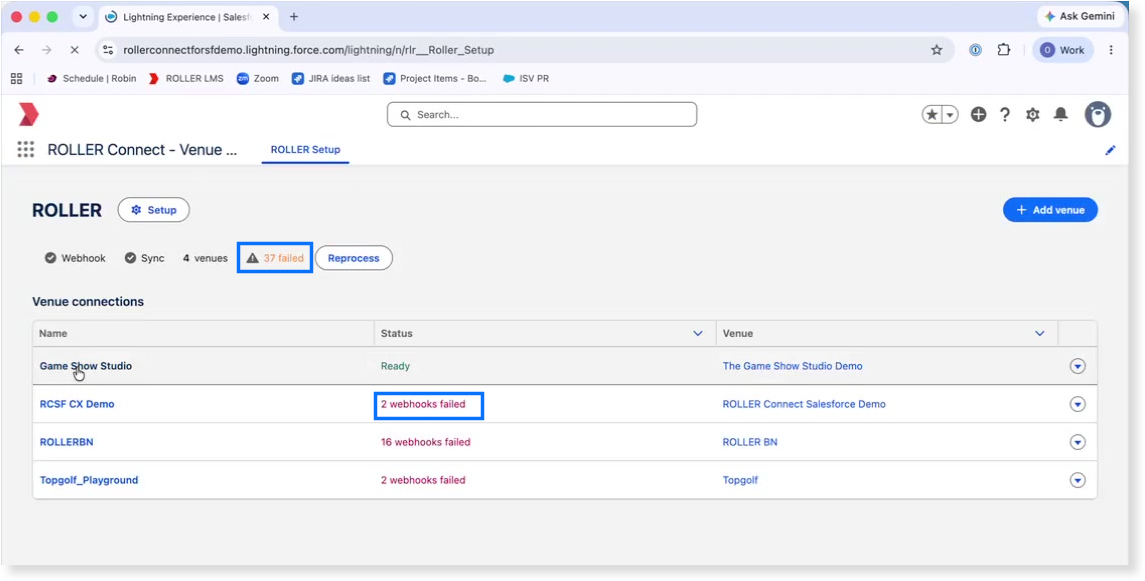The width and height of the screenshot is (1145, 581).
Task: Select the ROLLER Setup tab
Action: (x=305, y=150)
